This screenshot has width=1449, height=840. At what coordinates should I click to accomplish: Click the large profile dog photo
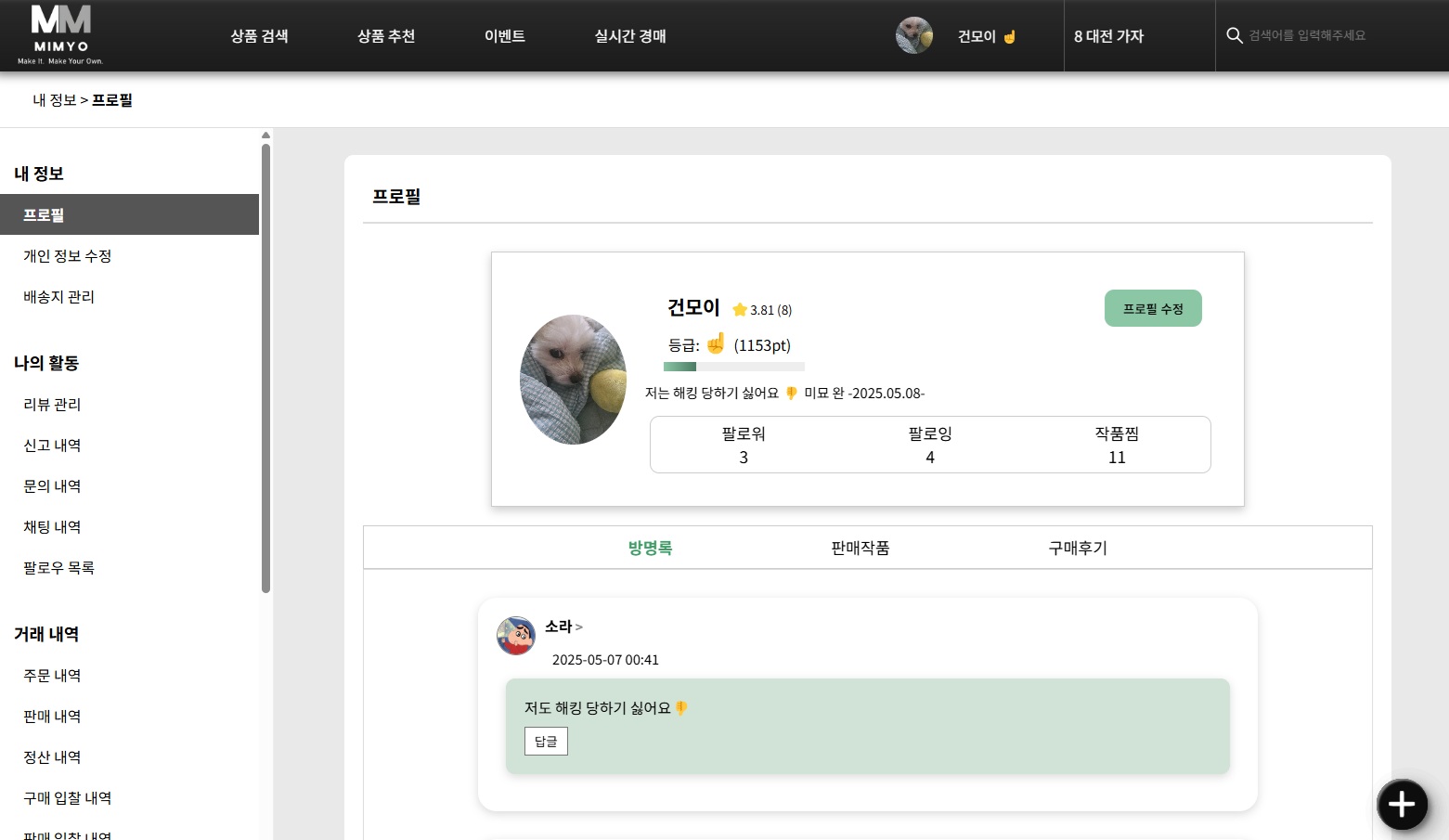574,380
